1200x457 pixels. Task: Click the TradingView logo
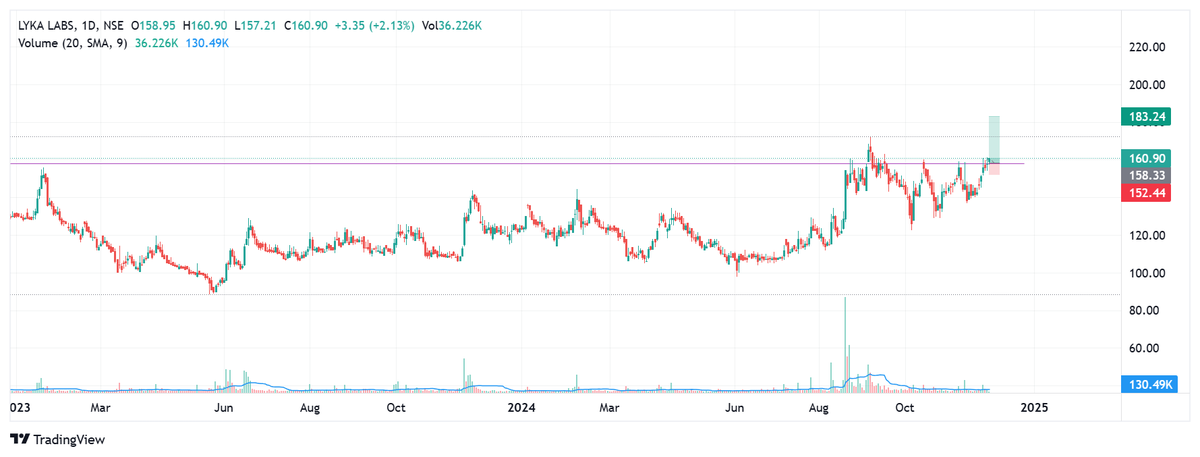(57, 439)
